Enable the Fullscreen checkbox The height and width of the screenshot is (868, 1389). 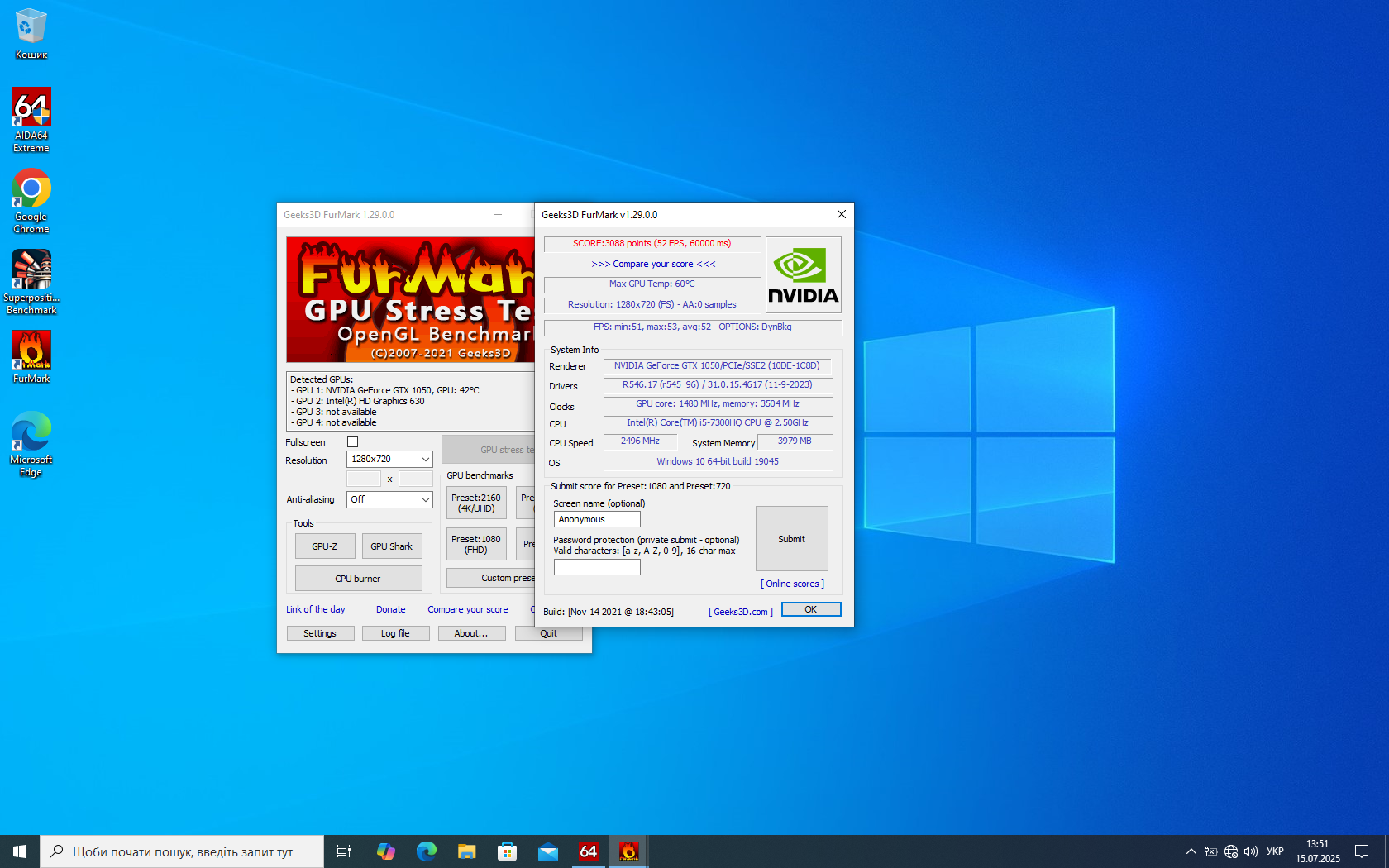pyautogui.click(x=353, y=442)
